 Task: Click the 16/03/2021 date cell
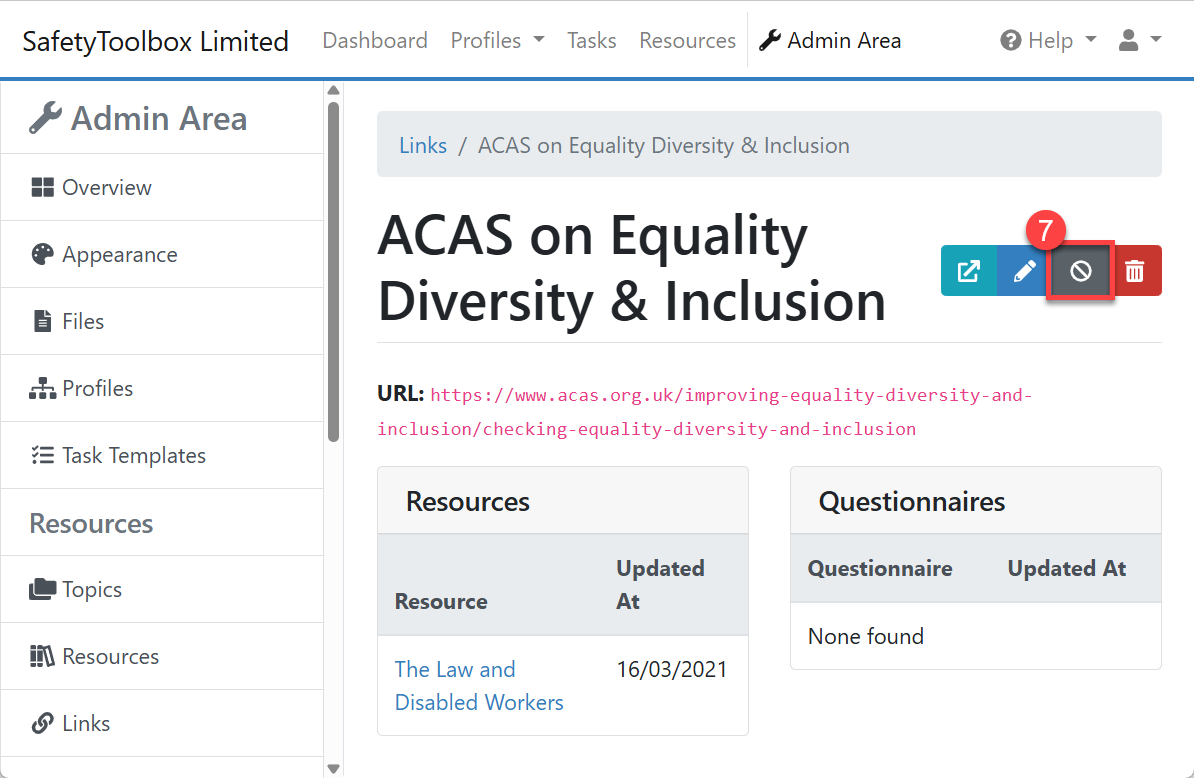pos(672,669)
